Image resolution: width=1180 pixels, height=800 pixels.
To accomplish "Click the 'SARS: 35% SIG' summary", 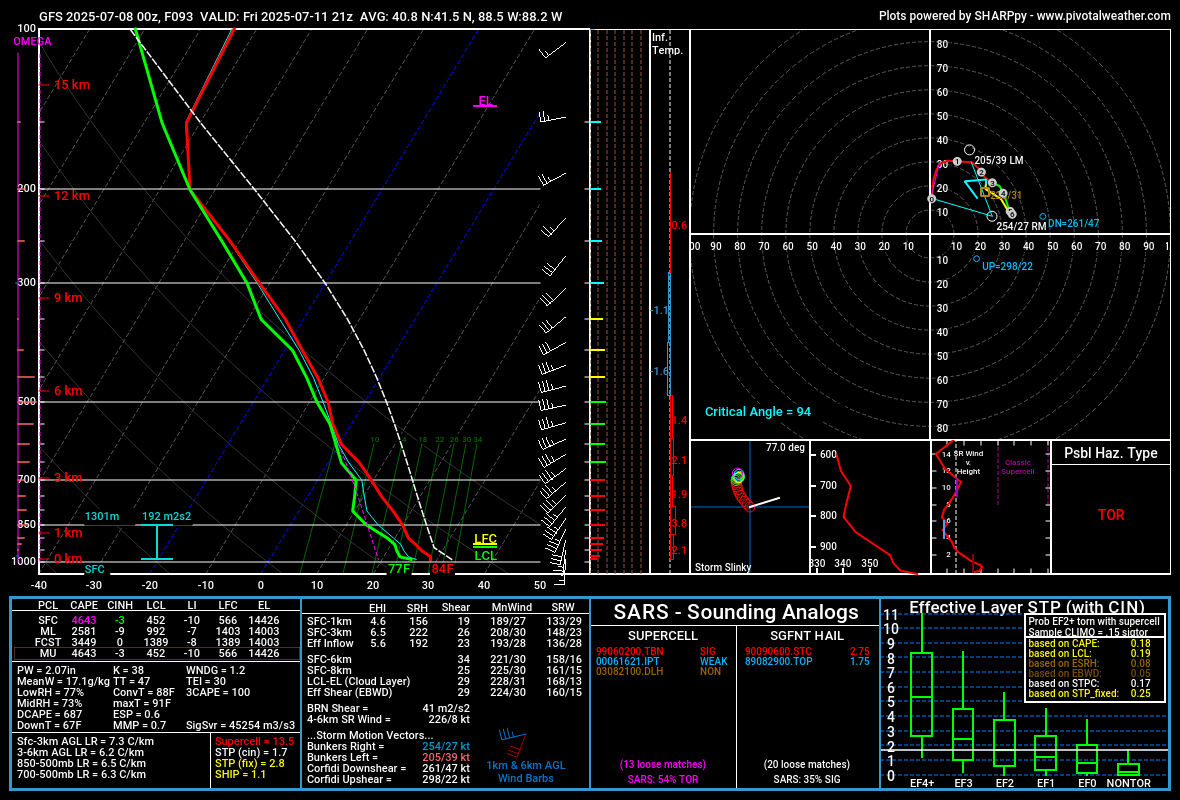I will pos(807,779).
